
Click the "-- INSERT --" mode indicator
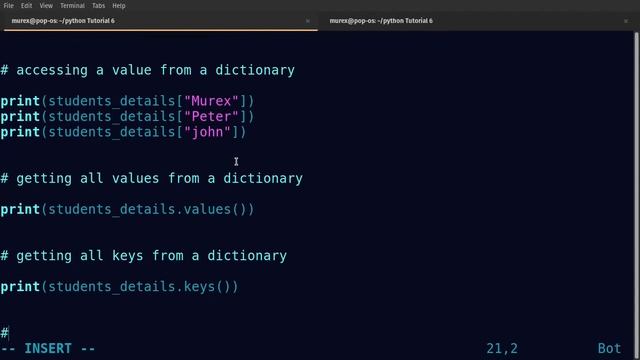click(48, 349)
